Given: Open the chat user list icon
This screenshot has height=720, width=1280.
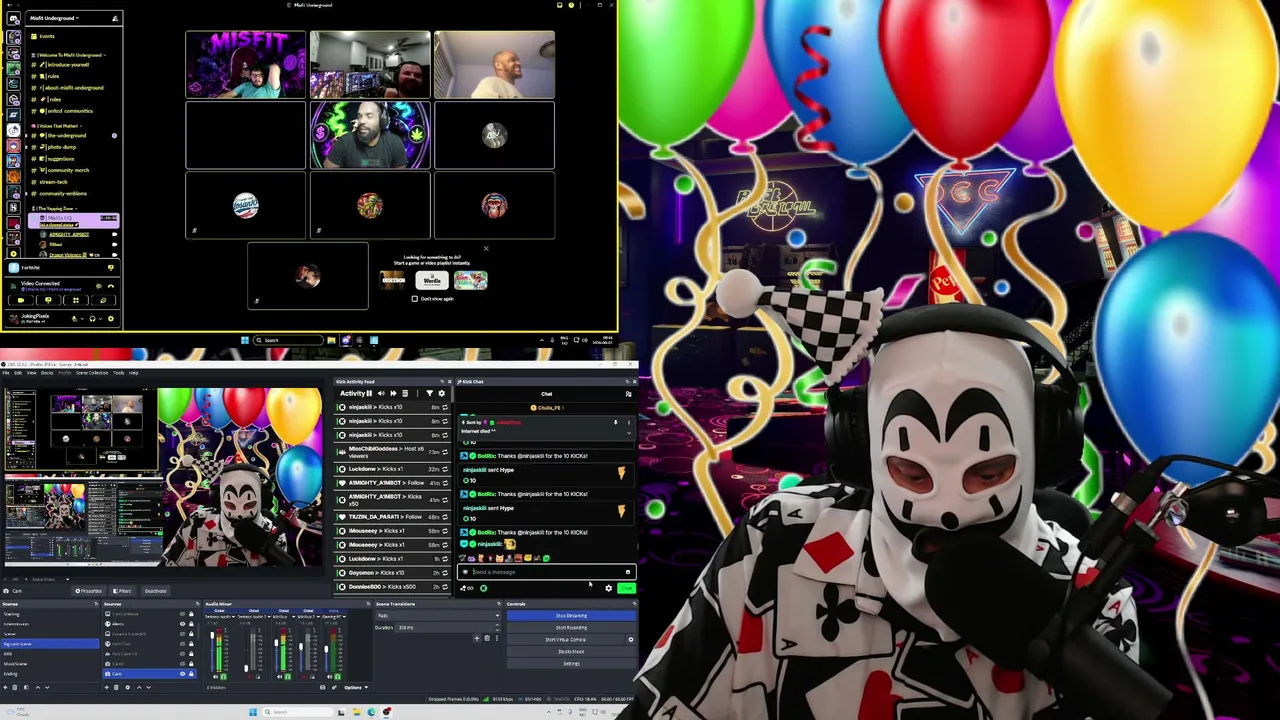Looking at the screenshot, I should coord(628,394).
